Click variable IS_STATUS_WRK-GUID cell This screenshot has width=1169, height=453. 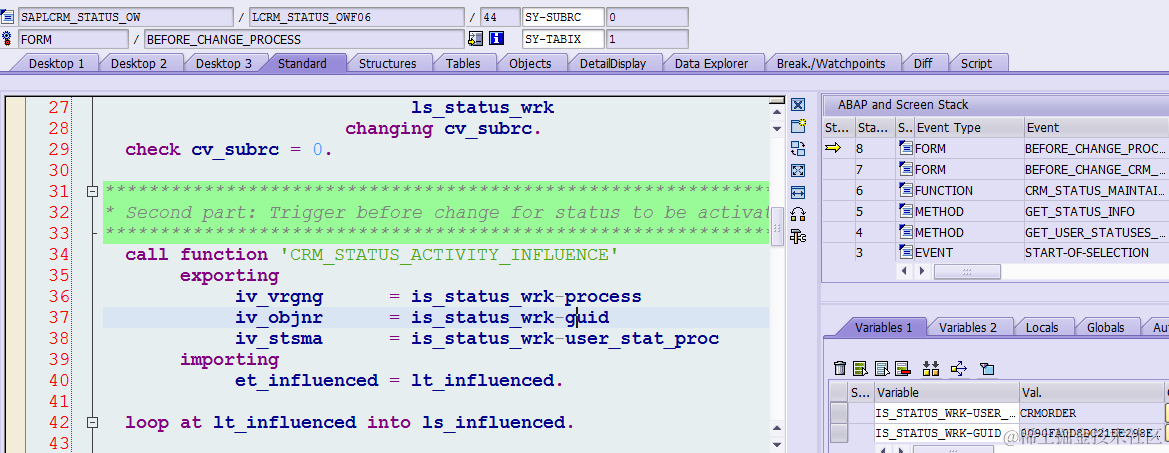coord(946,434)
